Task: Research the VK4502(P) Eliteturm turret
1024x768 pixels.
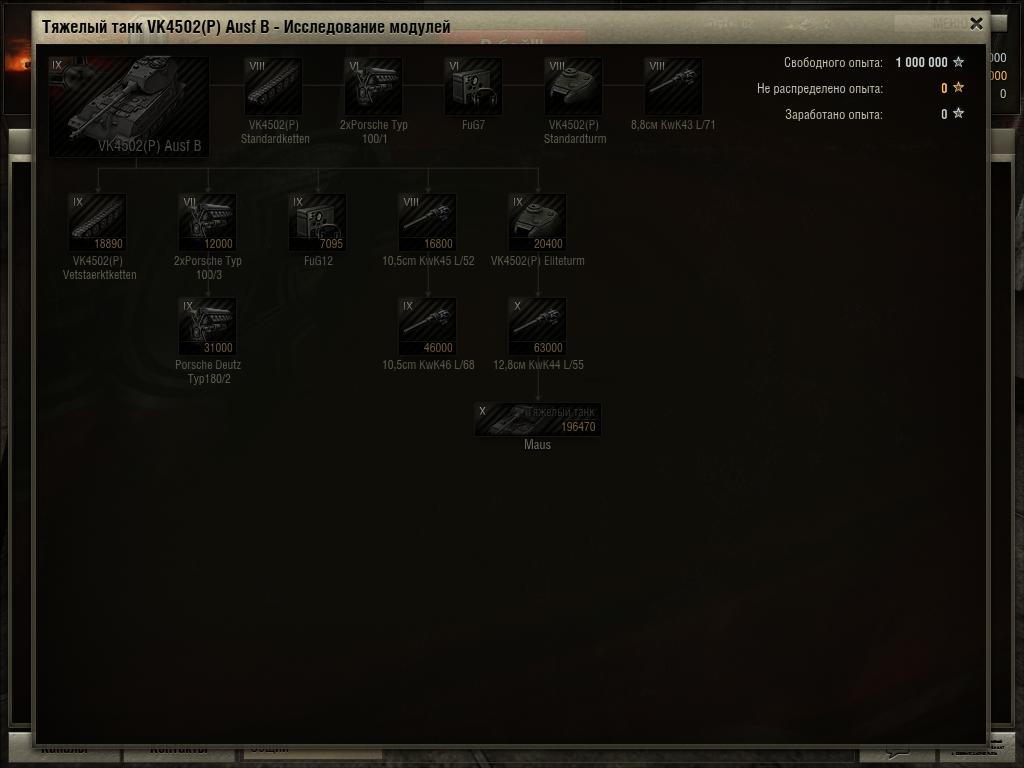Action: pyautogui.click(x=537, y=223)
